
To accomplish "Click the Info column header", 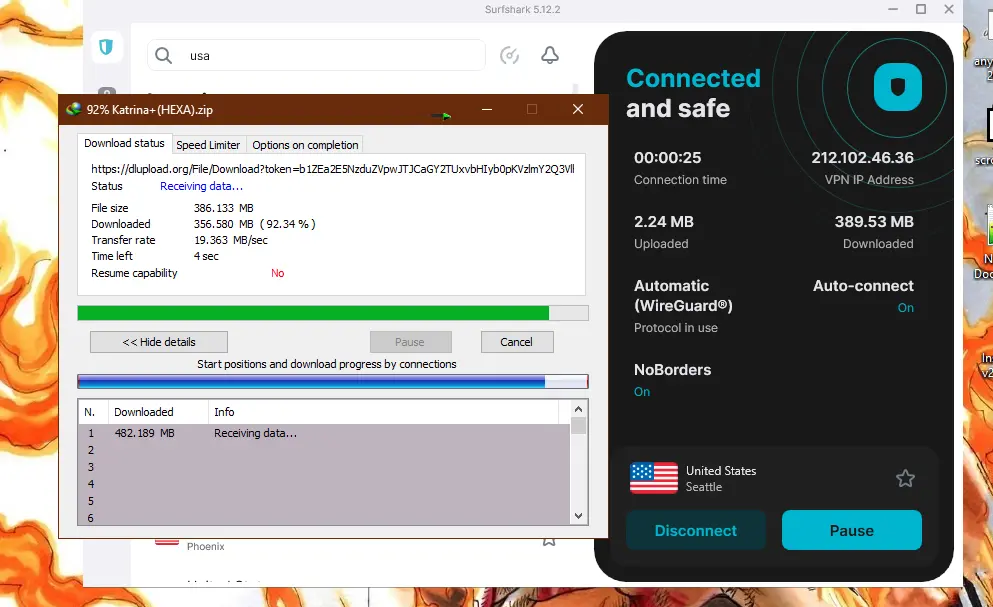I will 383,412.
